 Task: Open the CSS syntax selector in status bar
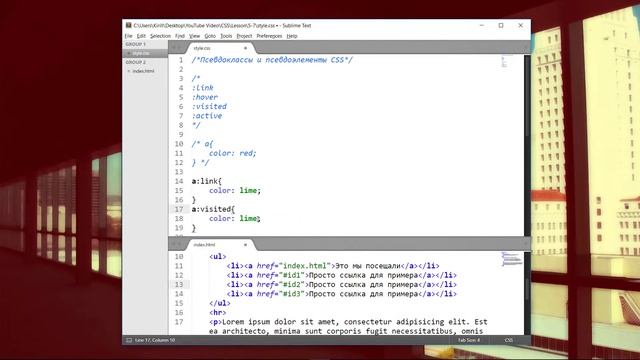[x=509, y=340]
